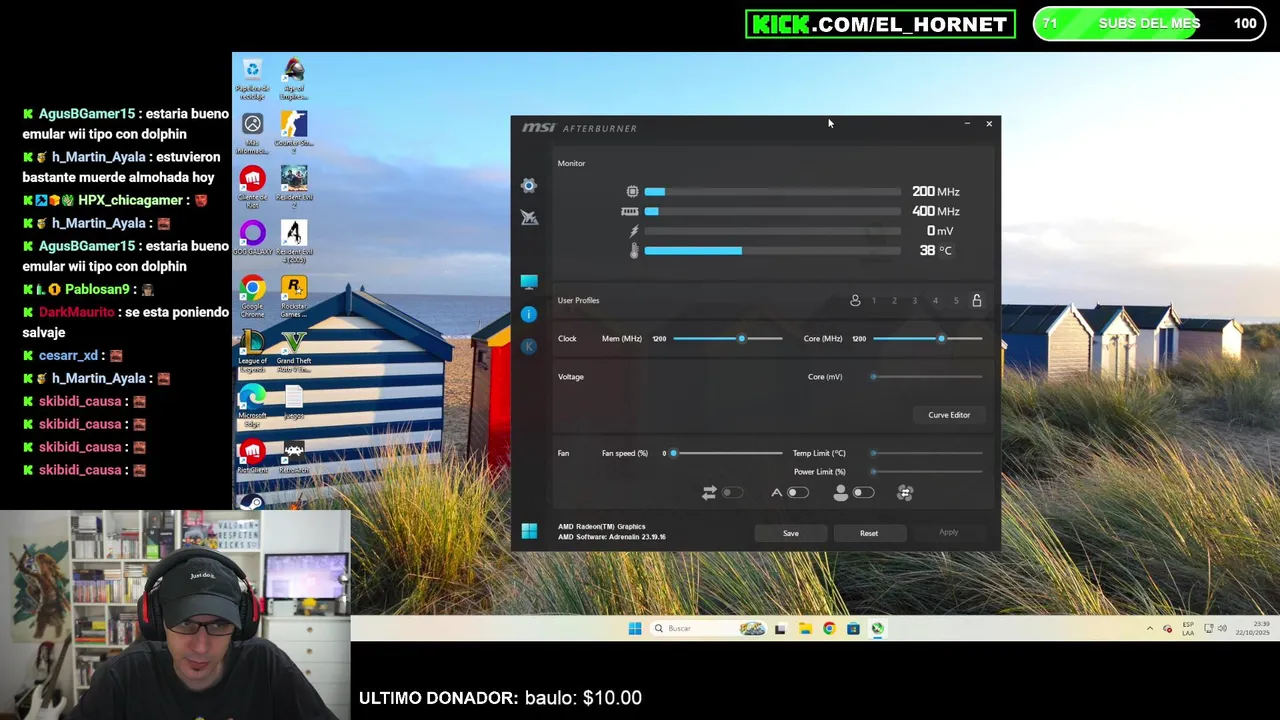Open File Explorer from the taskbar
Image resolution: width=1280 pixels, height=720 pixels.
(x=805, y=629)
